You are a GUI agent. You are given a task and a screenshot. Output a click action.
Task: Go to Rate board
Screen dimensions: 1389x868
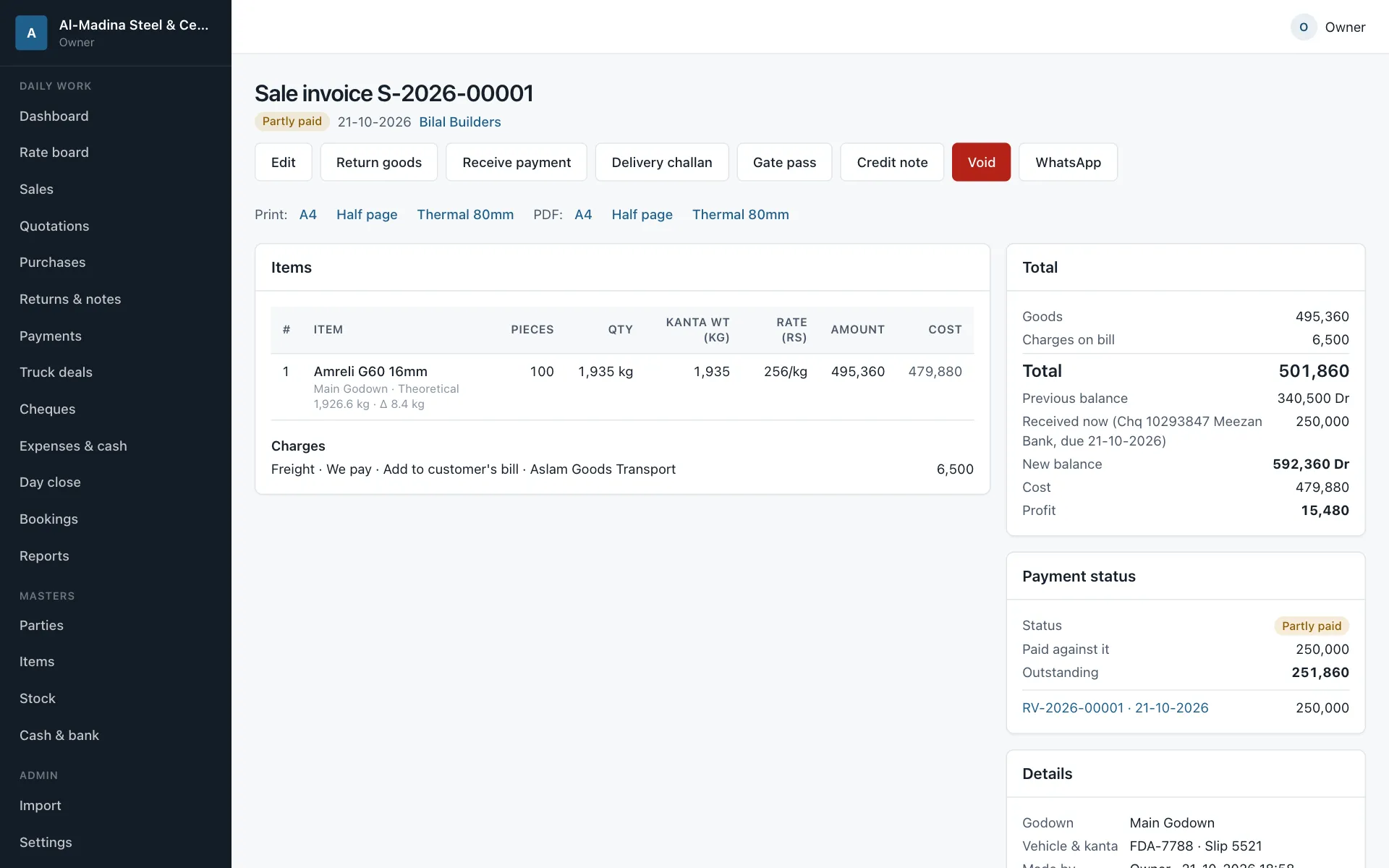[54, 153]
